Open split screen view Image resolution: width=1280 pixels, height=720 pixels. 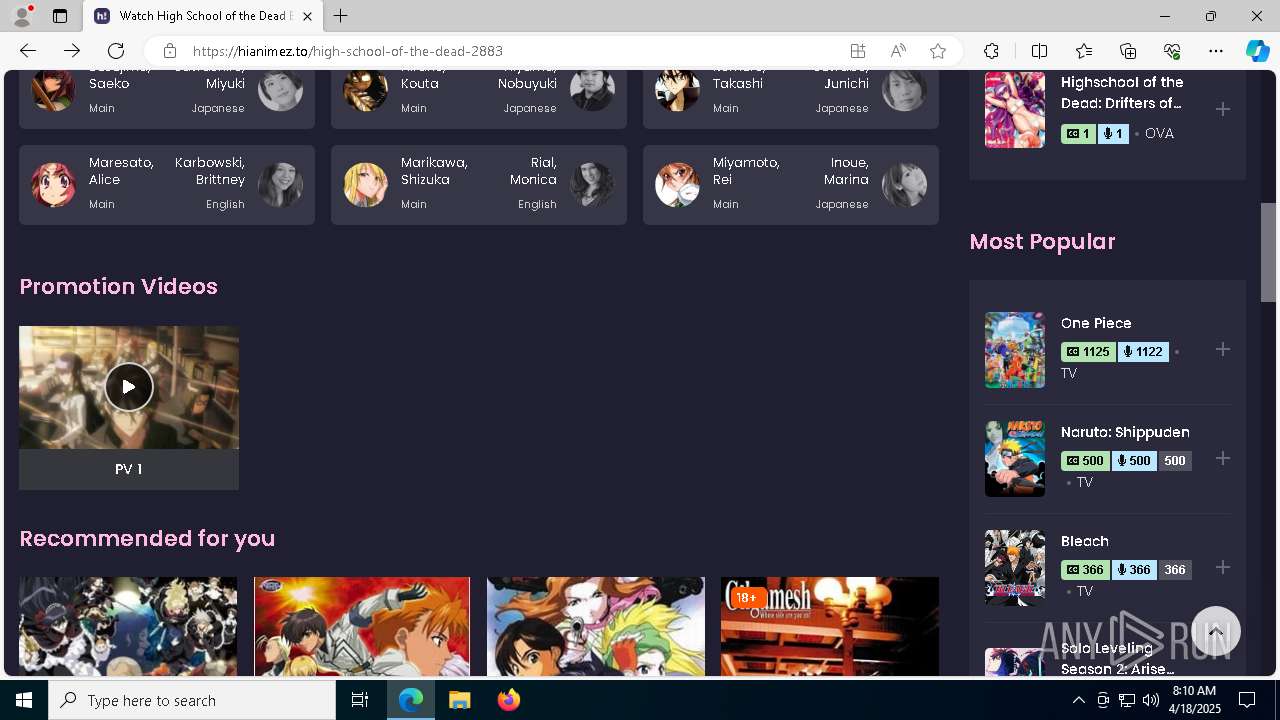pos(1039,51)
